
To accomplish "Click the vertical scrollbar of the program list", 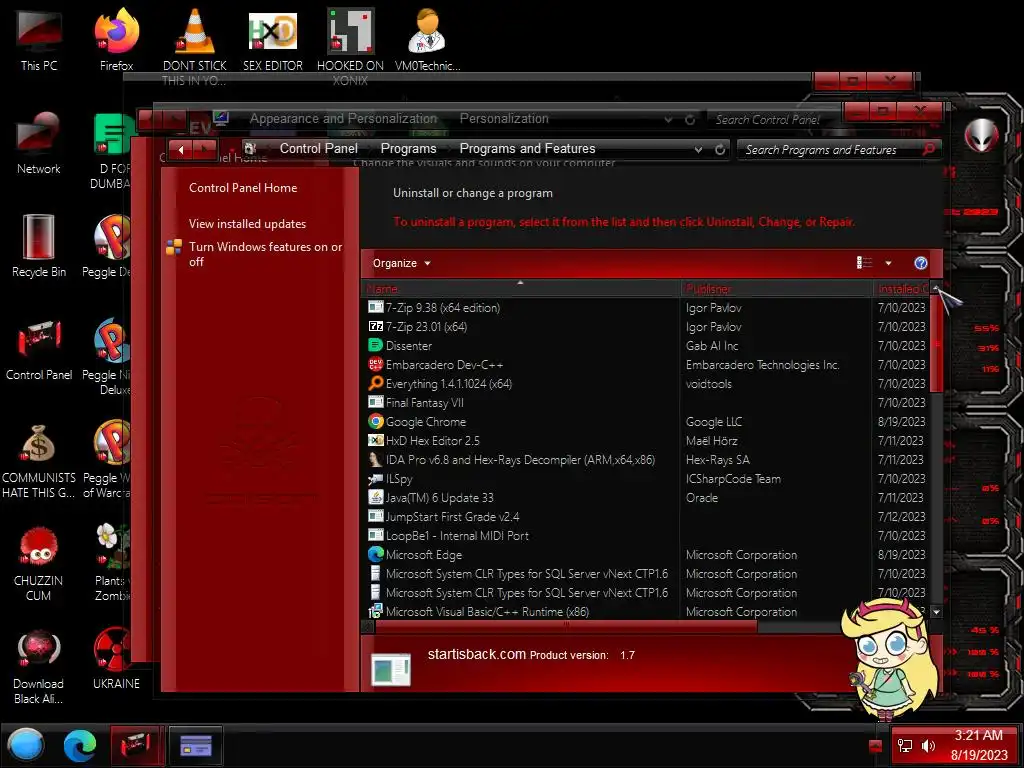I will [x=936, y=451].
